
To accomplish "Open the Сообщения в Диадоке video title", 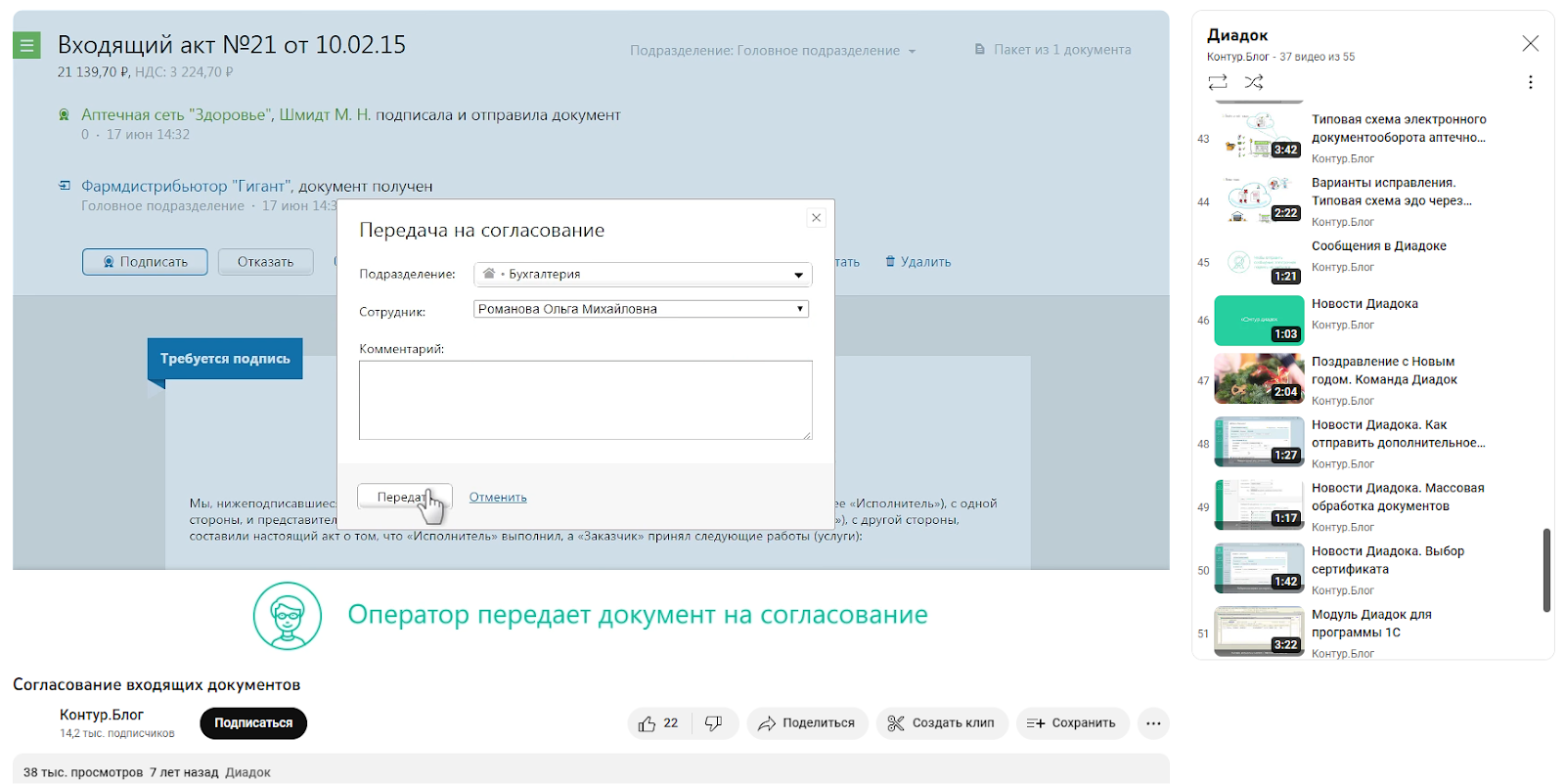I will click(x=1379, y=246).
